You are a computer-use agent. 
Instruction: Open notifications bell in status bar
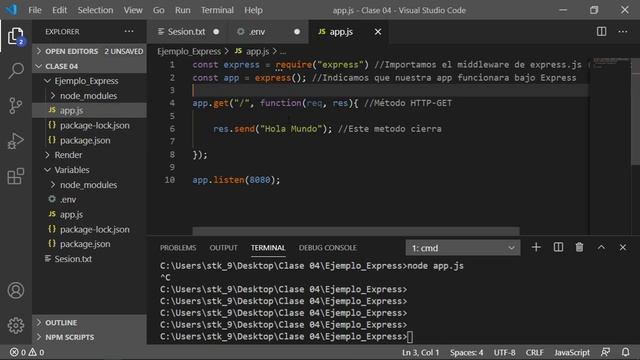(x=625, y=352)
